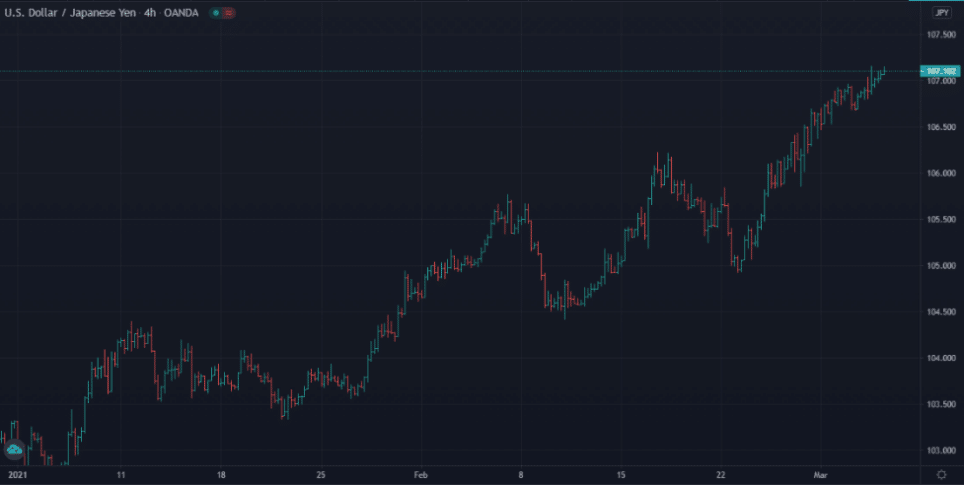The width and height of the screenshot is (964, 485).
Task: Open the JPY currency selector
Action: coord(941,13)
